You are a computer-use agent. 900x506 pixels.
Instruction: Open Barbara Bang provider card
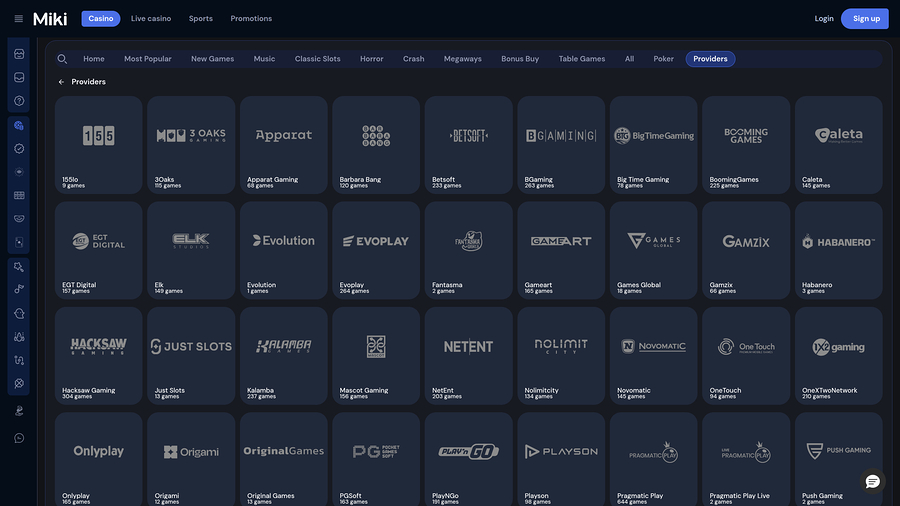pyautogui.click(x=376, y=145)
